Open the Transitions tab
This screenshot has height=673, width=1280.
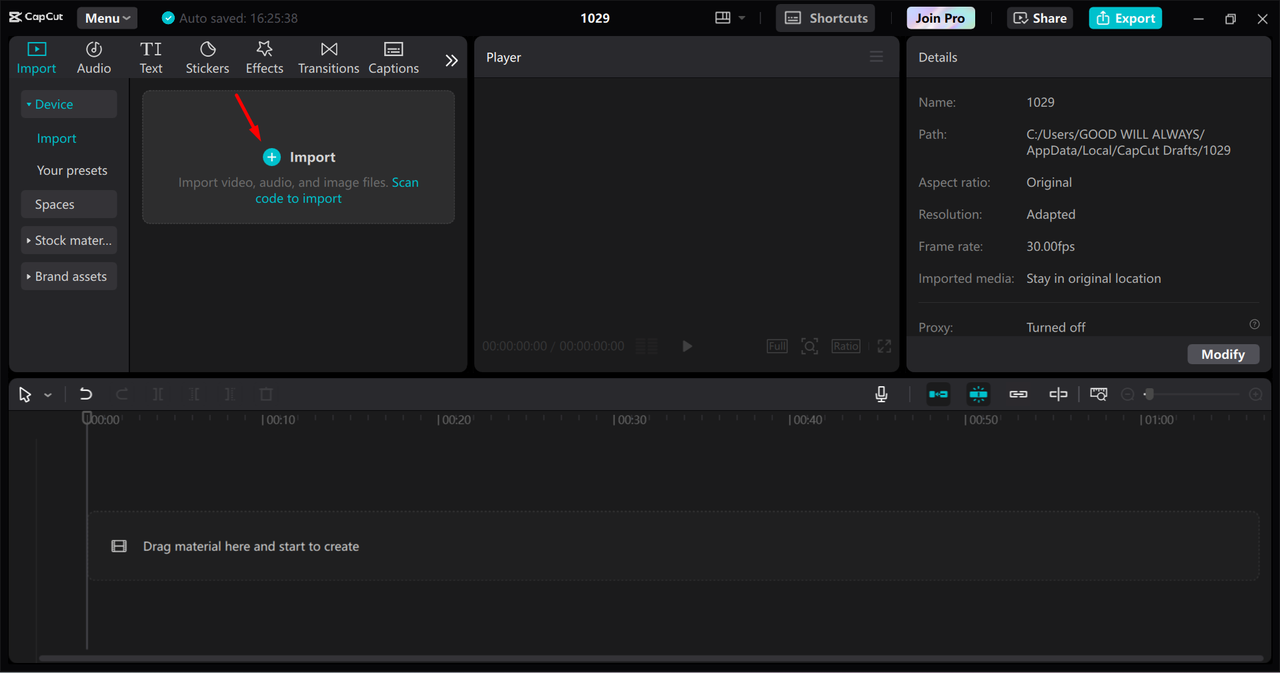[x=328, y=58]
